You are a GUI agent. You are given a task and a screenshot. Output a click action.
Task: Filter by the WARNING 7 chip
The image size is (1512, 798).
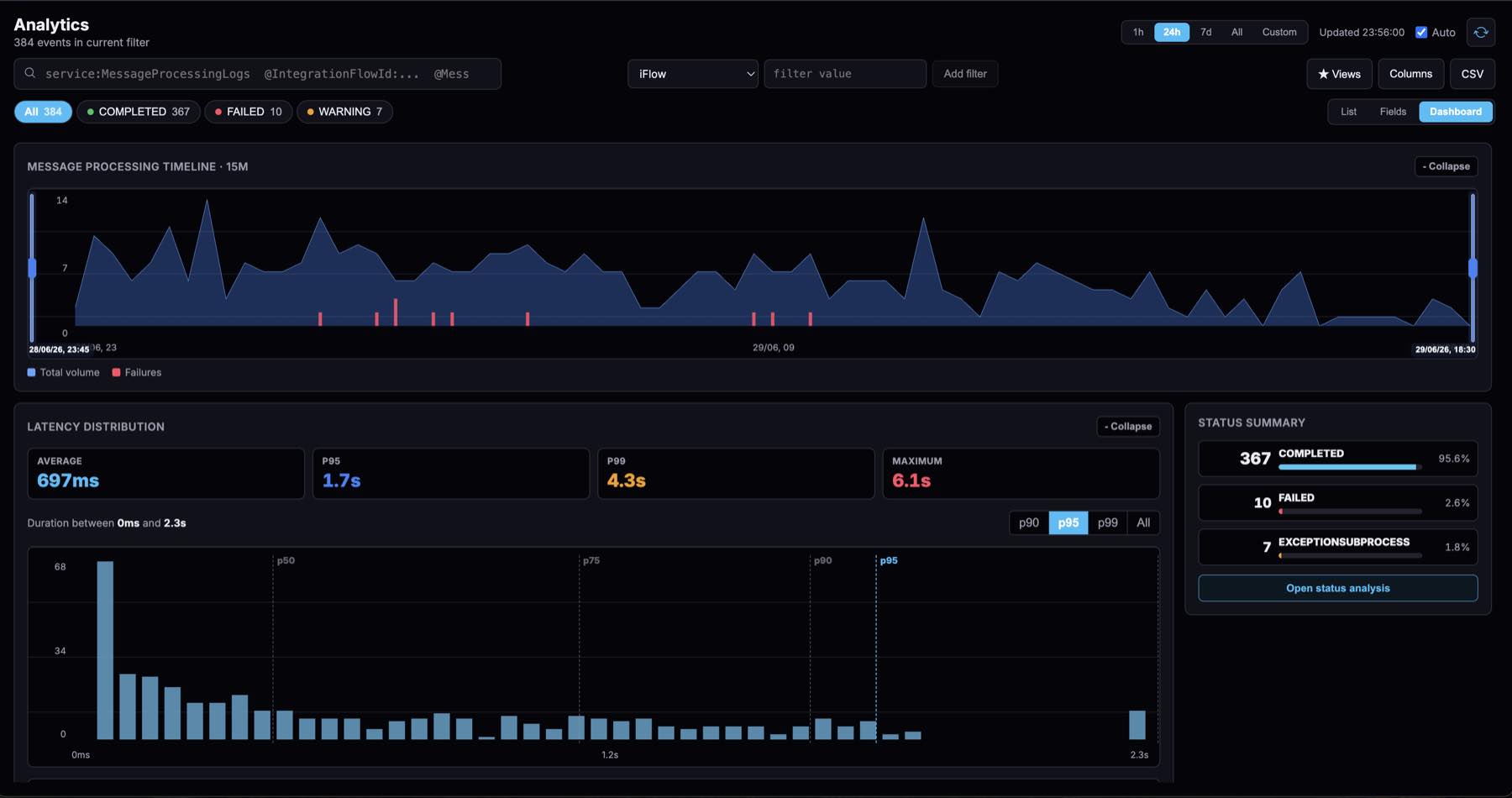click(x=344, y=112)
